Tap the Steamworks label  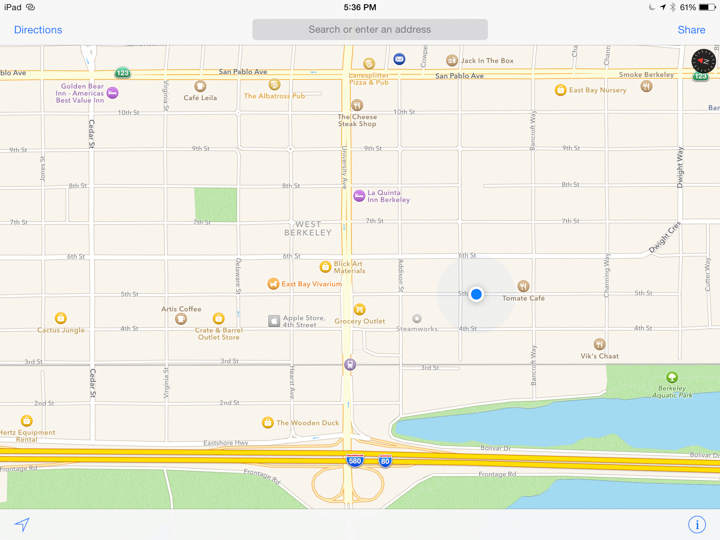(x=416, y=329)
